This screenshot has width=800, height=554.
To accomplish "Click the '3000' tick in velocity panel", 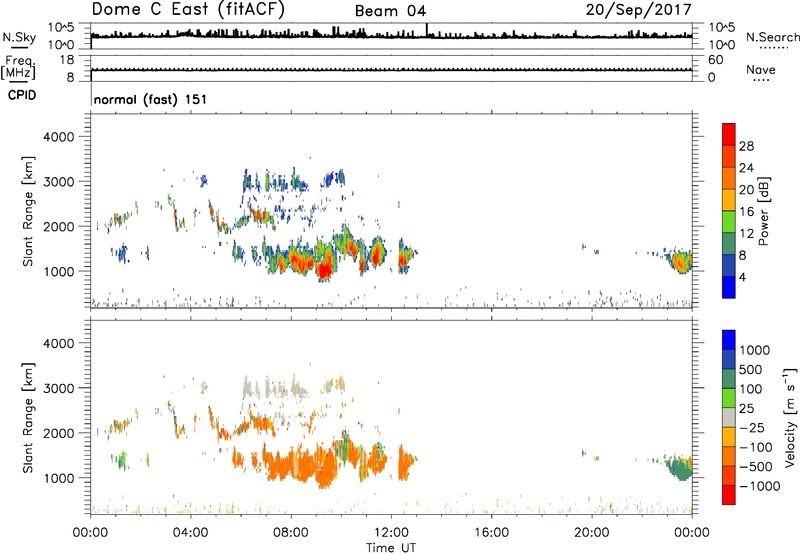I will pos(58,388).
